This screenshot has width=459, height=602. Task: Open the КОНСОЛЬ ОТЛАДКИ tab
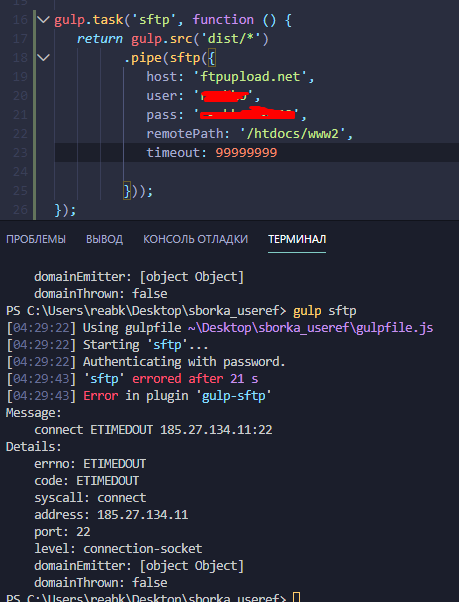(x=195, y=239)
